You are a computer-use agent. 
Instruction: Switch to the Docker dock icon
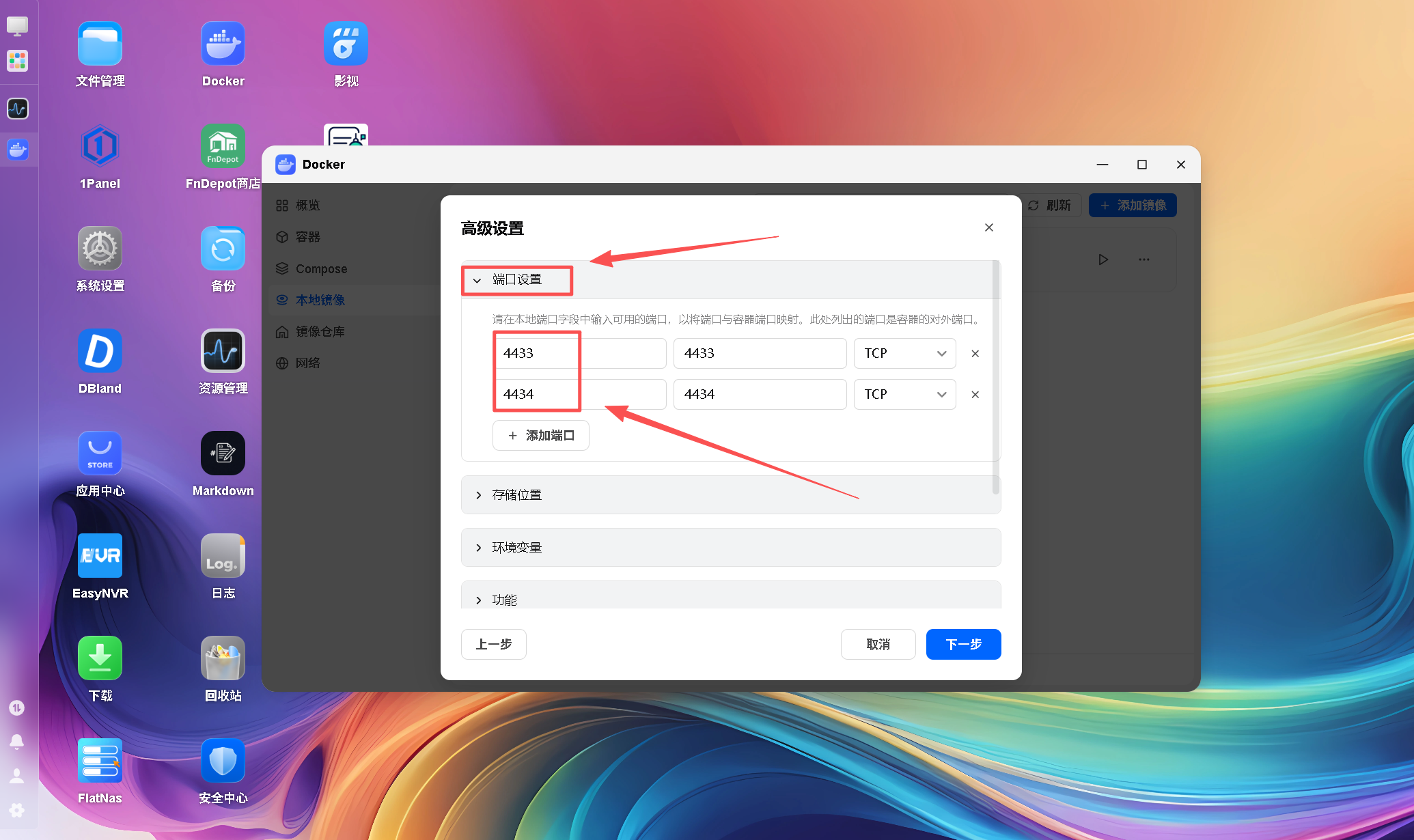(x=17, y=150)
